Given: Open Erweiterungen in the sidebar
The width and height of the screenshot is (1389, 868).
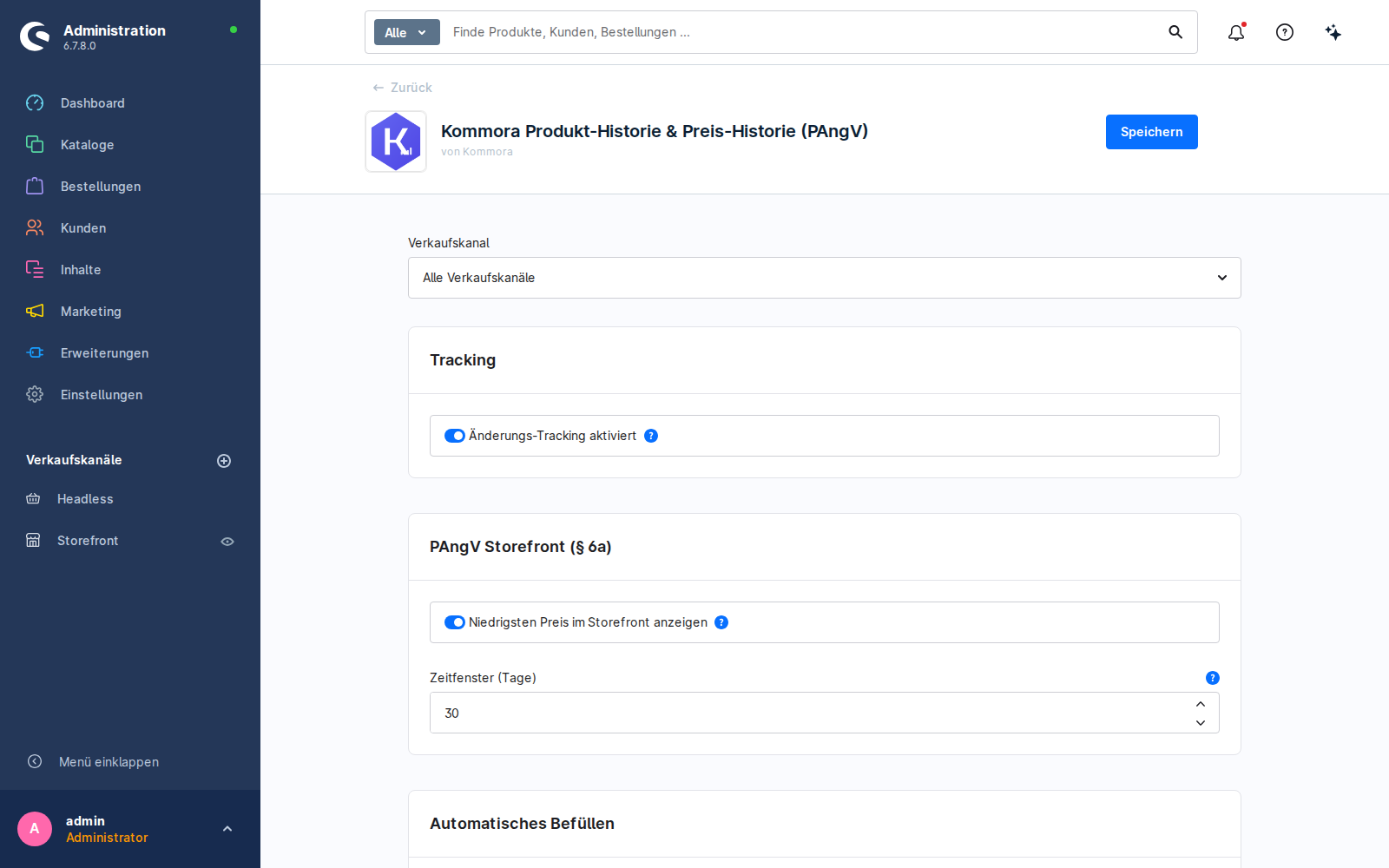Looking at the screenshot, I should tap(104, 353).
